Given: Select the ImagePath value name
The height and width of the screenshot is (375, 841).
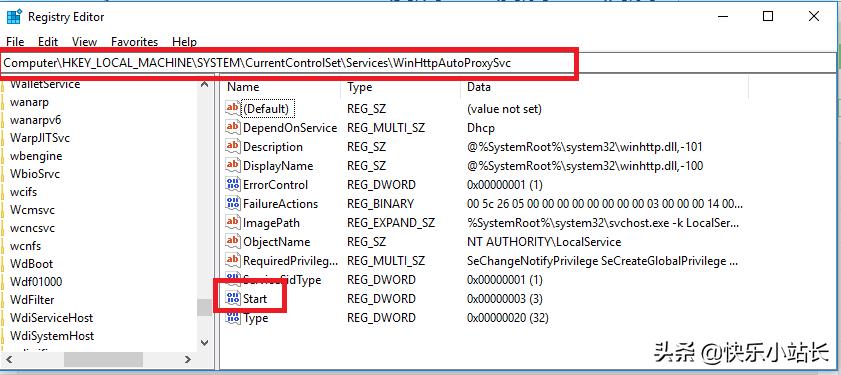Looking at the screenshot, I should (271, 223).
